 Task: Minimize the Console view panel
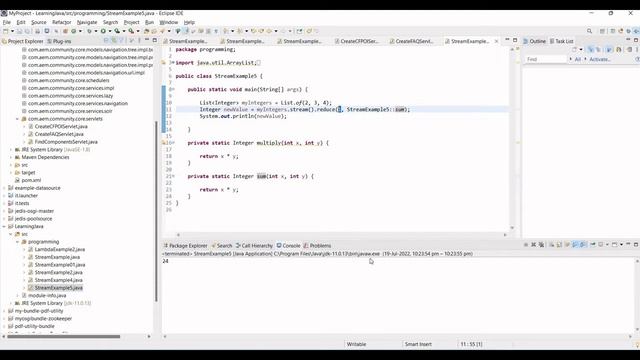coord(628,244)
